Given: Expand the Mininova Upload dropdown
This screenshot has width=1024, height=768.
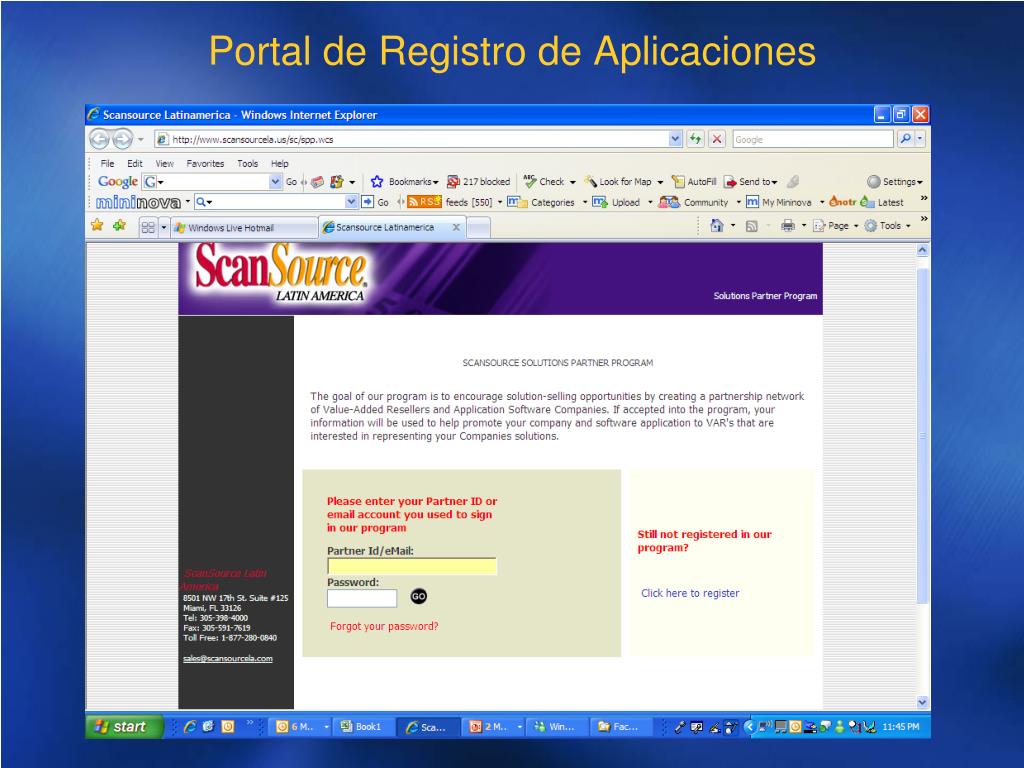Looking at the screenshot, I should [x=650, y=202].
